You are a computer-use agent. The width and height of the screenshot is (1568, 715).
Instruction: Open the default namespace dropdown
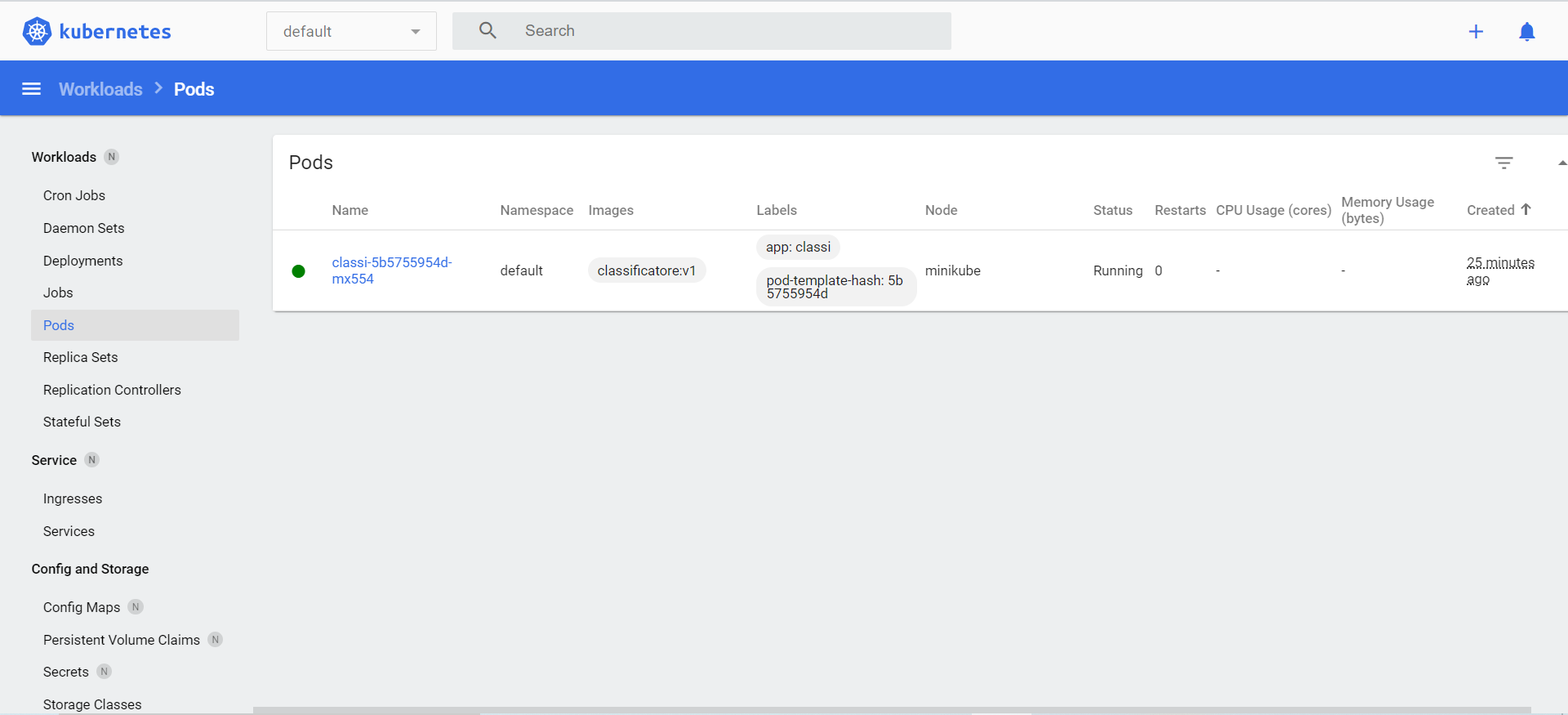click(x=351, y=31)
